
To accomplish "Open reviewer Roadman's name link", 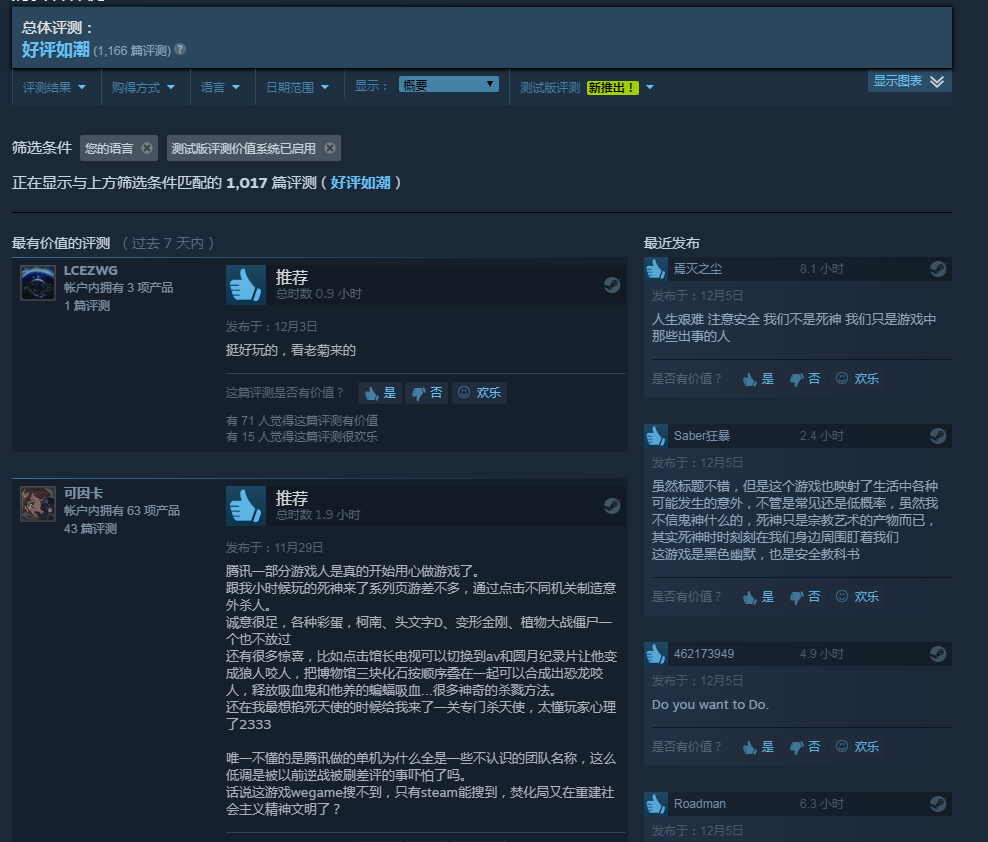I will coord(699,804).
